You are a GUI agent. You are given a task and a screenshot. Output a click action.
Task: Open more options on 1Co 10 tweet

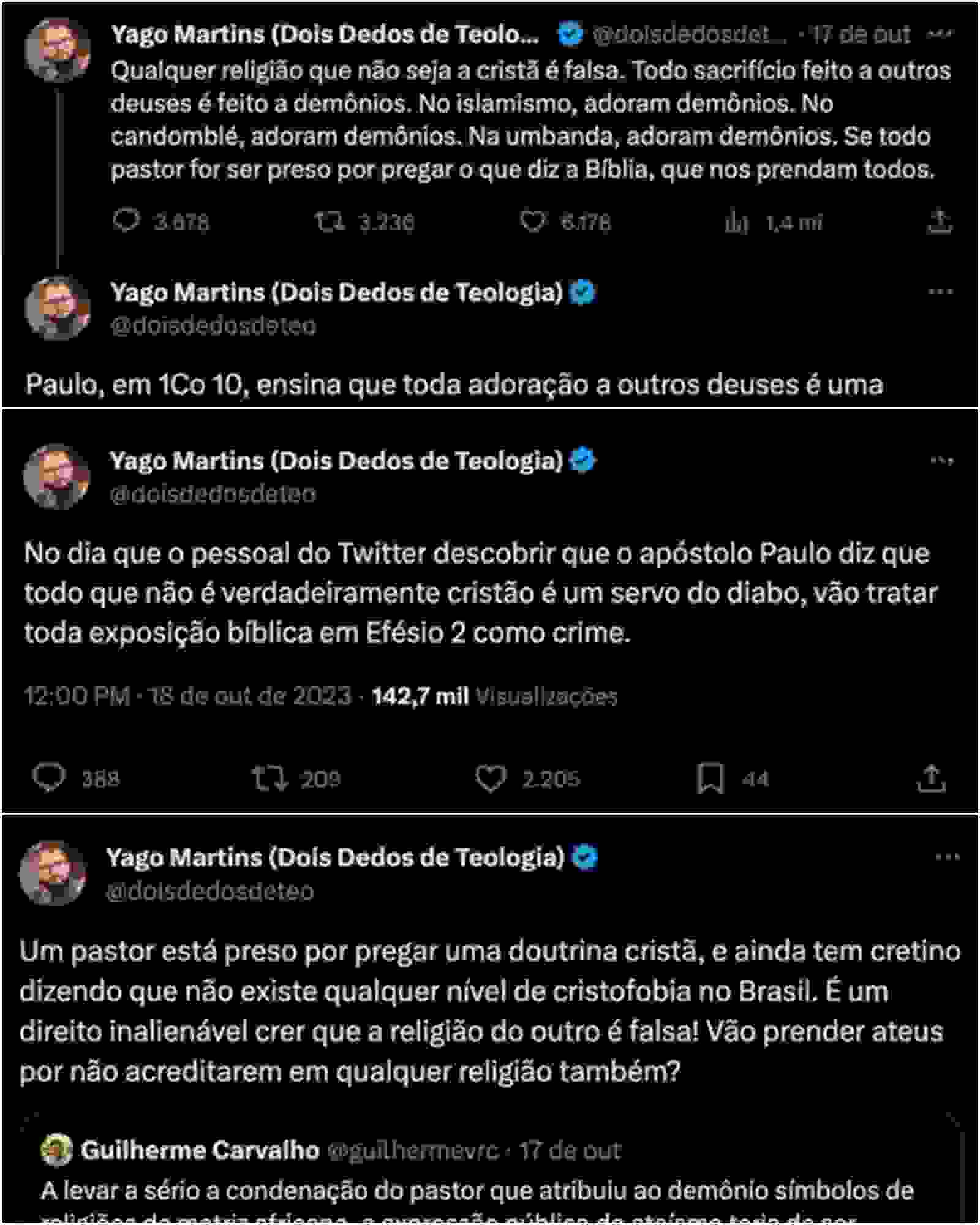941,292
